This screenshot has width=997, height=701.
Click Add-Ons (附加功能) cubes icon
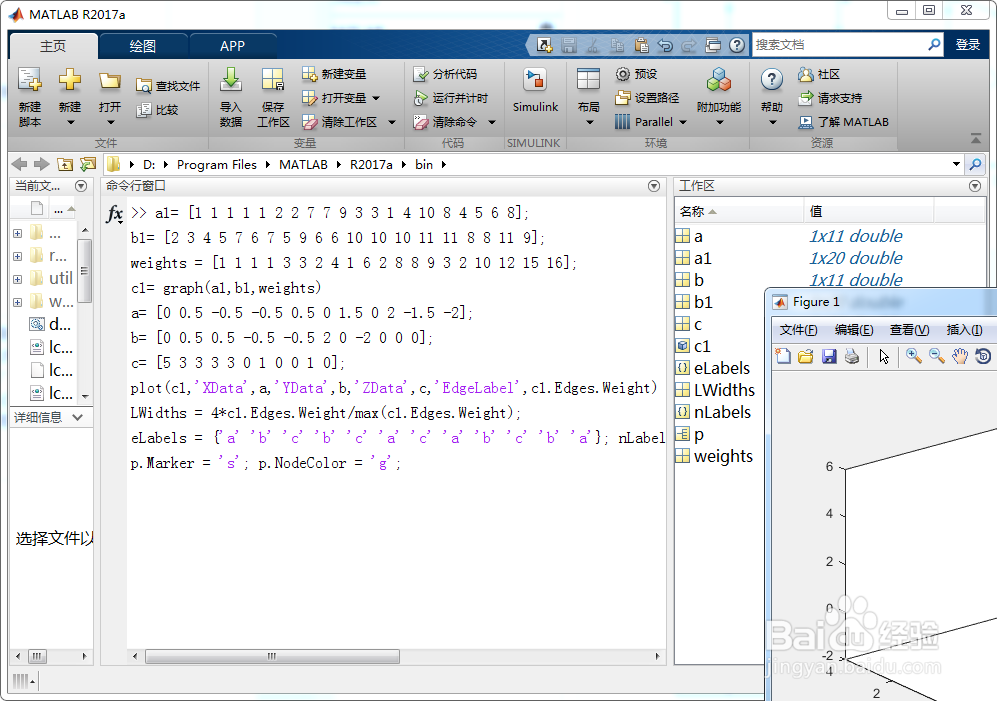point(719,80)
